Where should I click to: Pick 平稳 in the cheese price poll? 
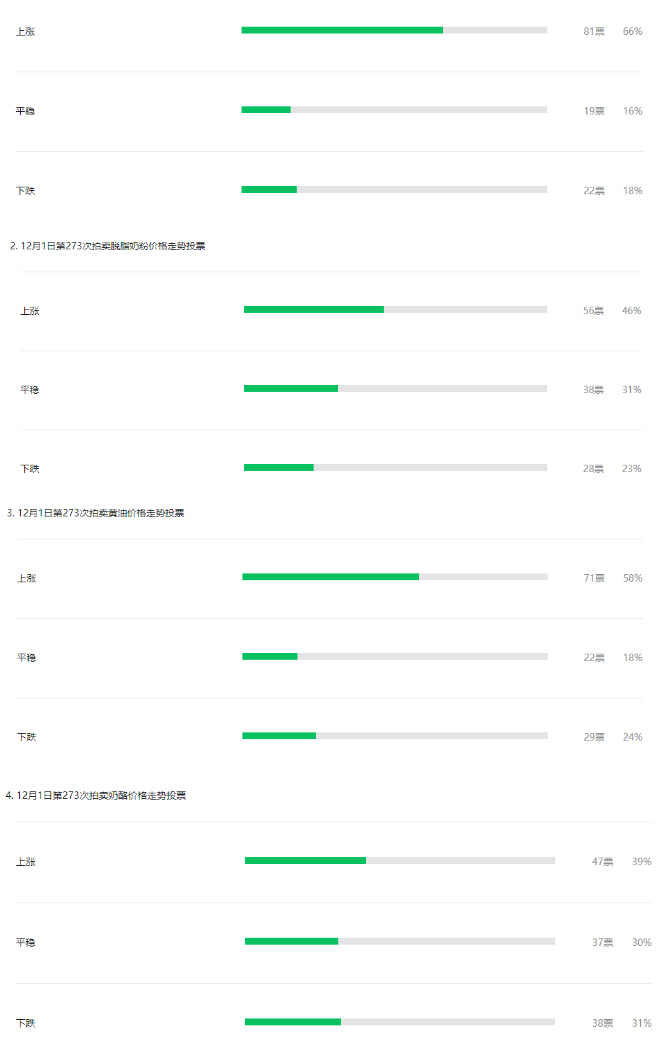pos(26,942)
